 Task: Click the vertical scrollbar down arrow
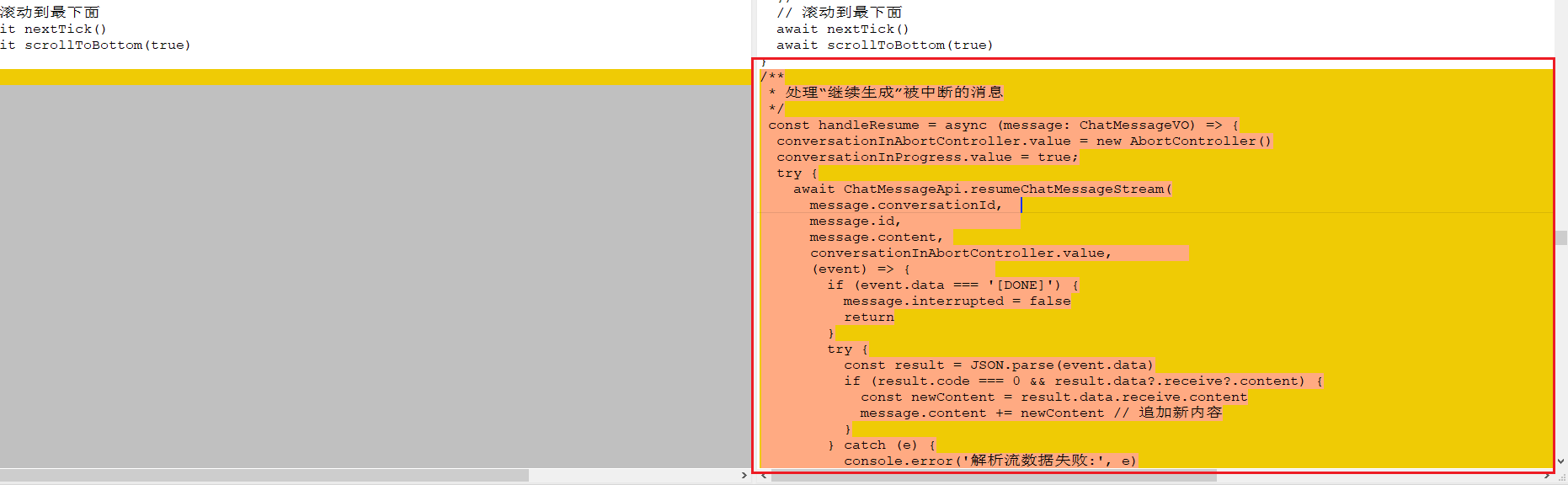(1561, 461)
